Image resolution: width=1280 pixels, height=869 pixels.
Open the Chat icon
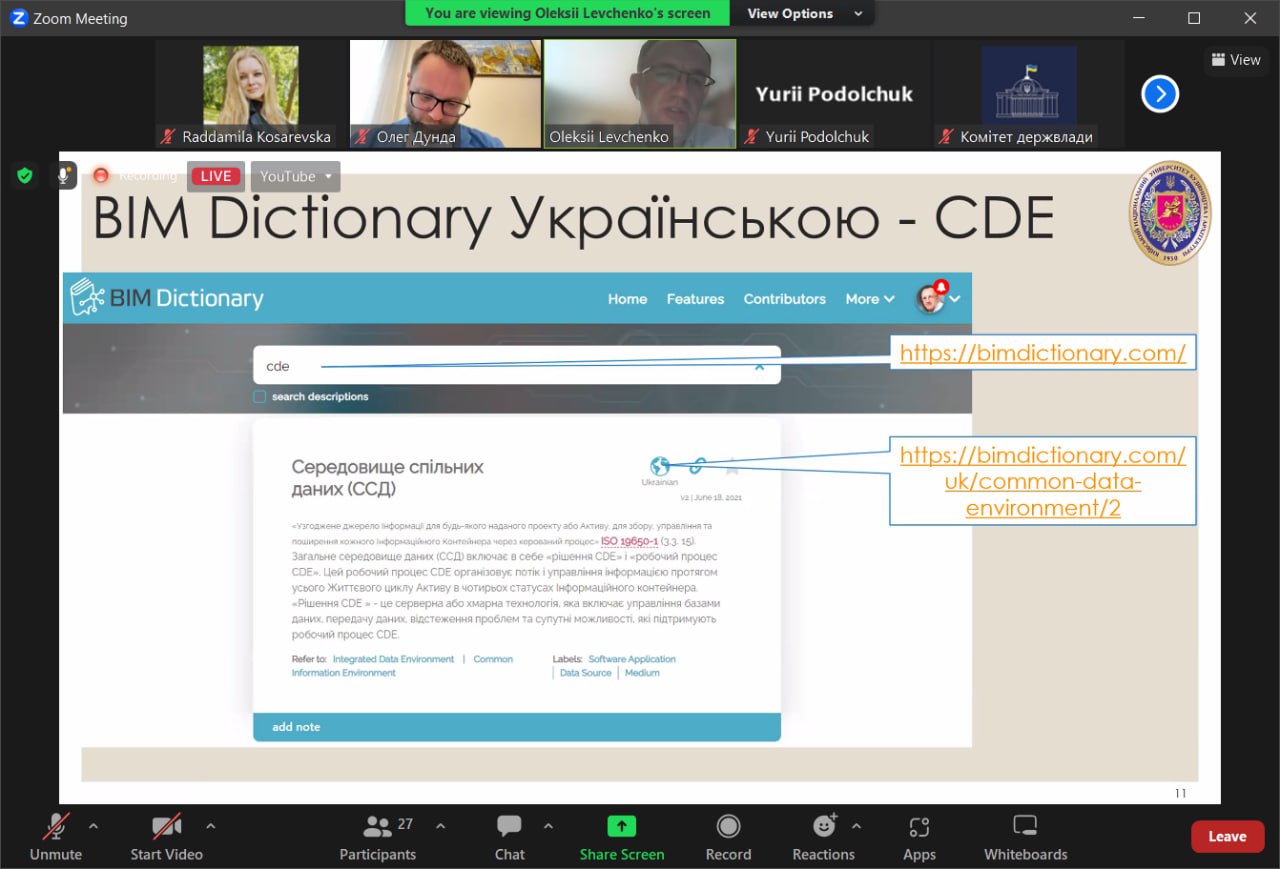[509, 826]
